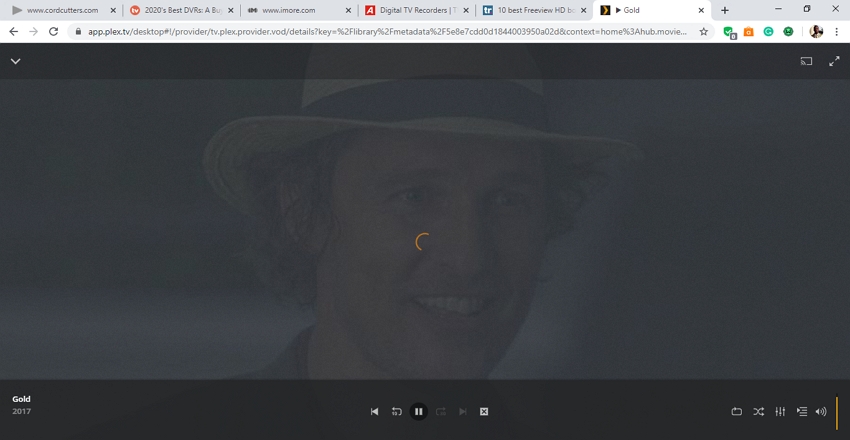Reload the current page

53,32
